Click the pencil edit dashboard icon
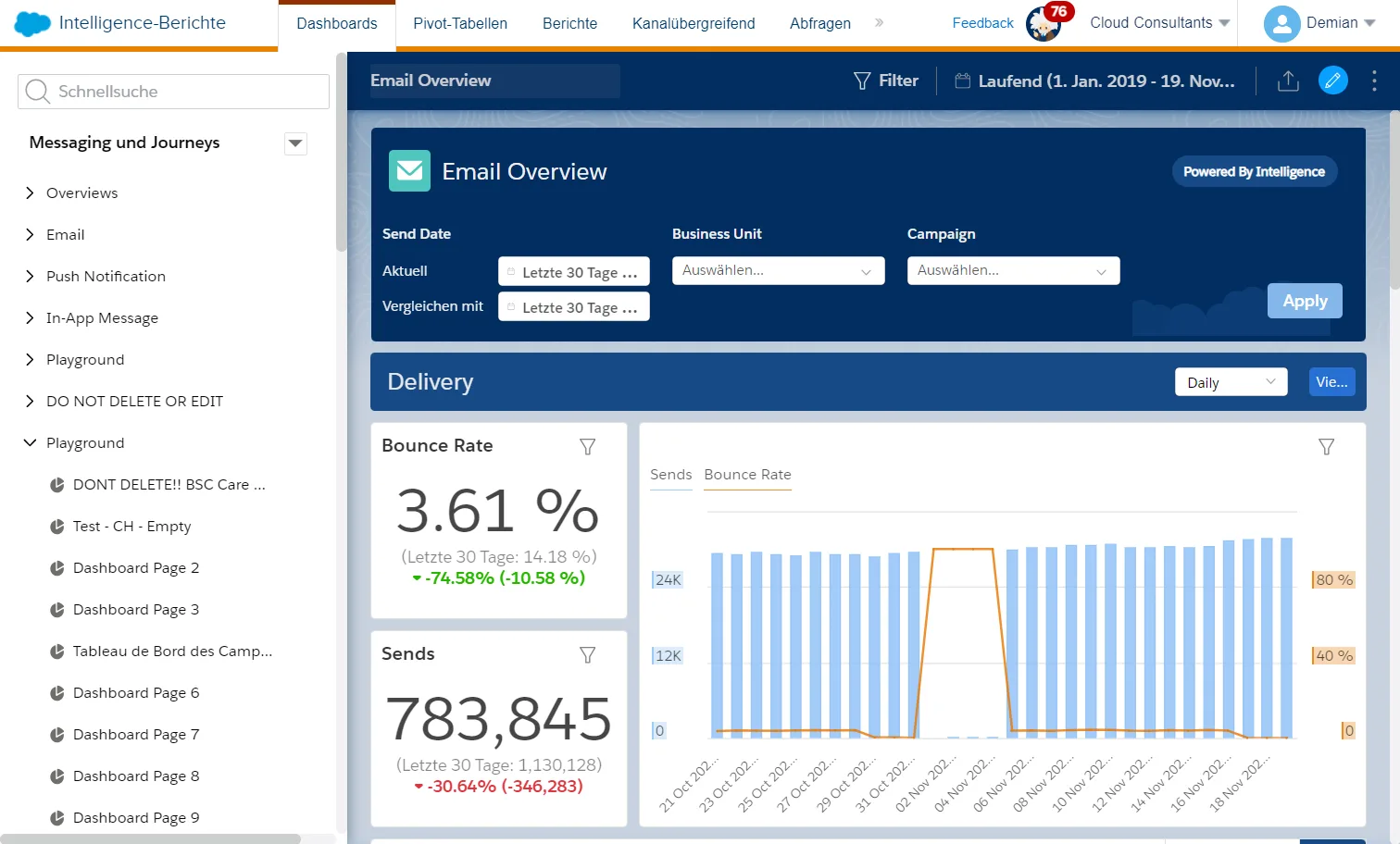The image size is (1400, 844). click(x=1332, y=81)
